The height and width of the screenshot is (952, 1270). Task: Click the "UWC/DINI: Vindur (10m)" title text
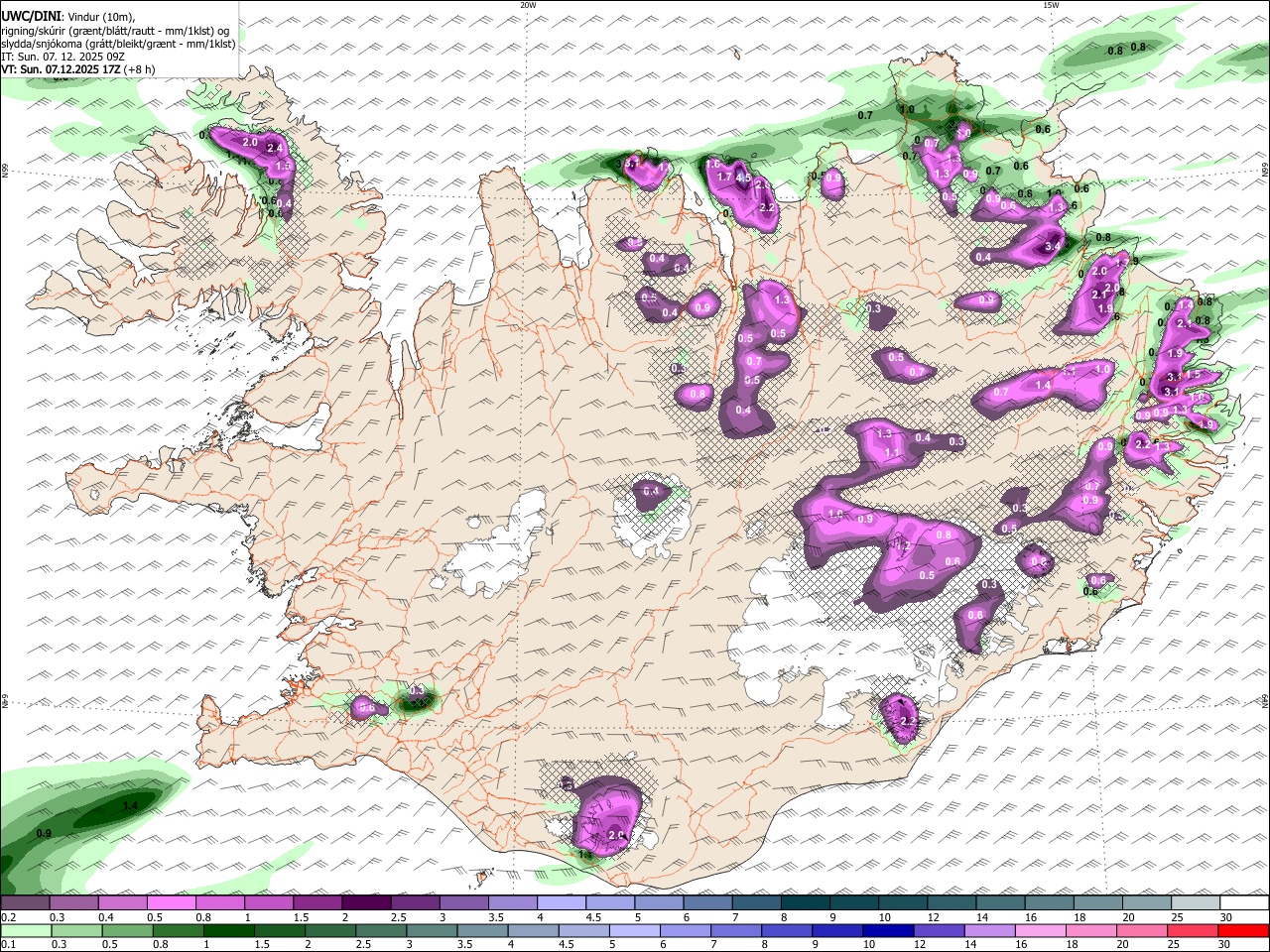67,17
